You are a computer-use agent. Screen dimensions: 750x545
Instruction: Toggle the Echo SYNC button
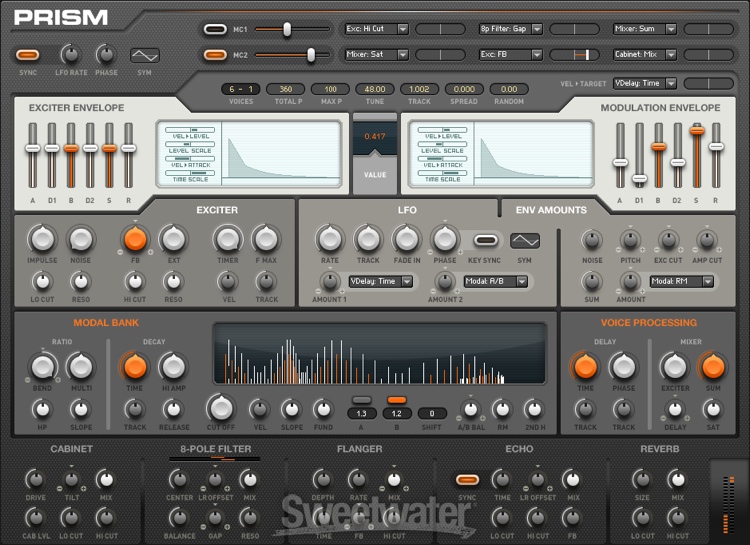pyautogui.click(x=467, y=479)
